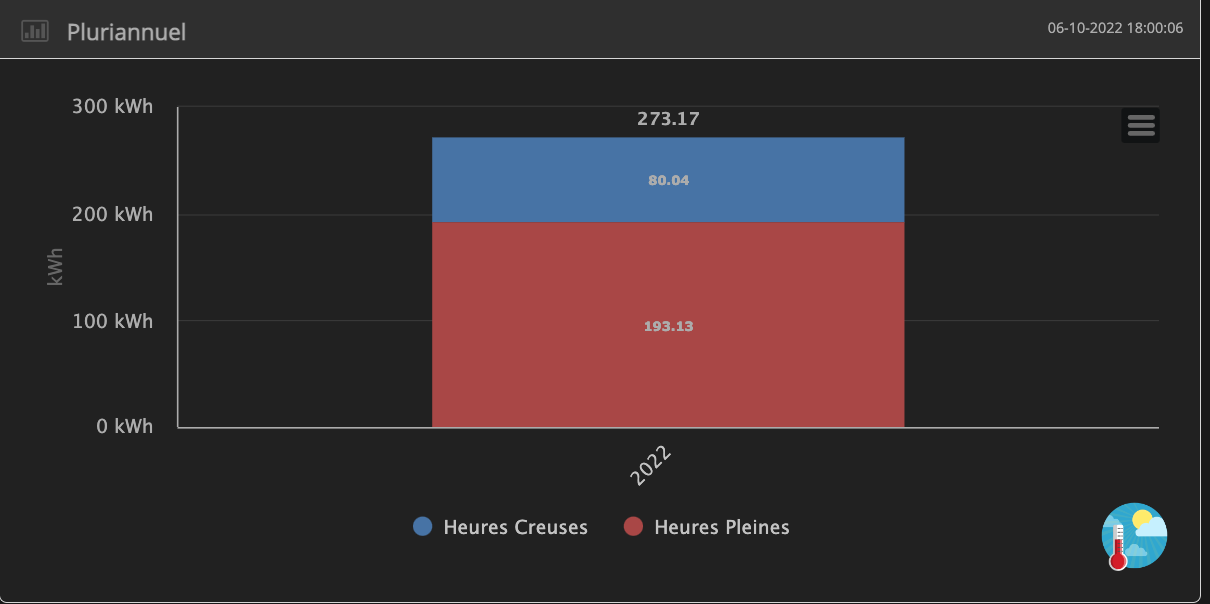Click the red Heures Pleines legend dot
Image resolution: width=1210 pixels, height=604 pixels.
click(x=633, y=527)
